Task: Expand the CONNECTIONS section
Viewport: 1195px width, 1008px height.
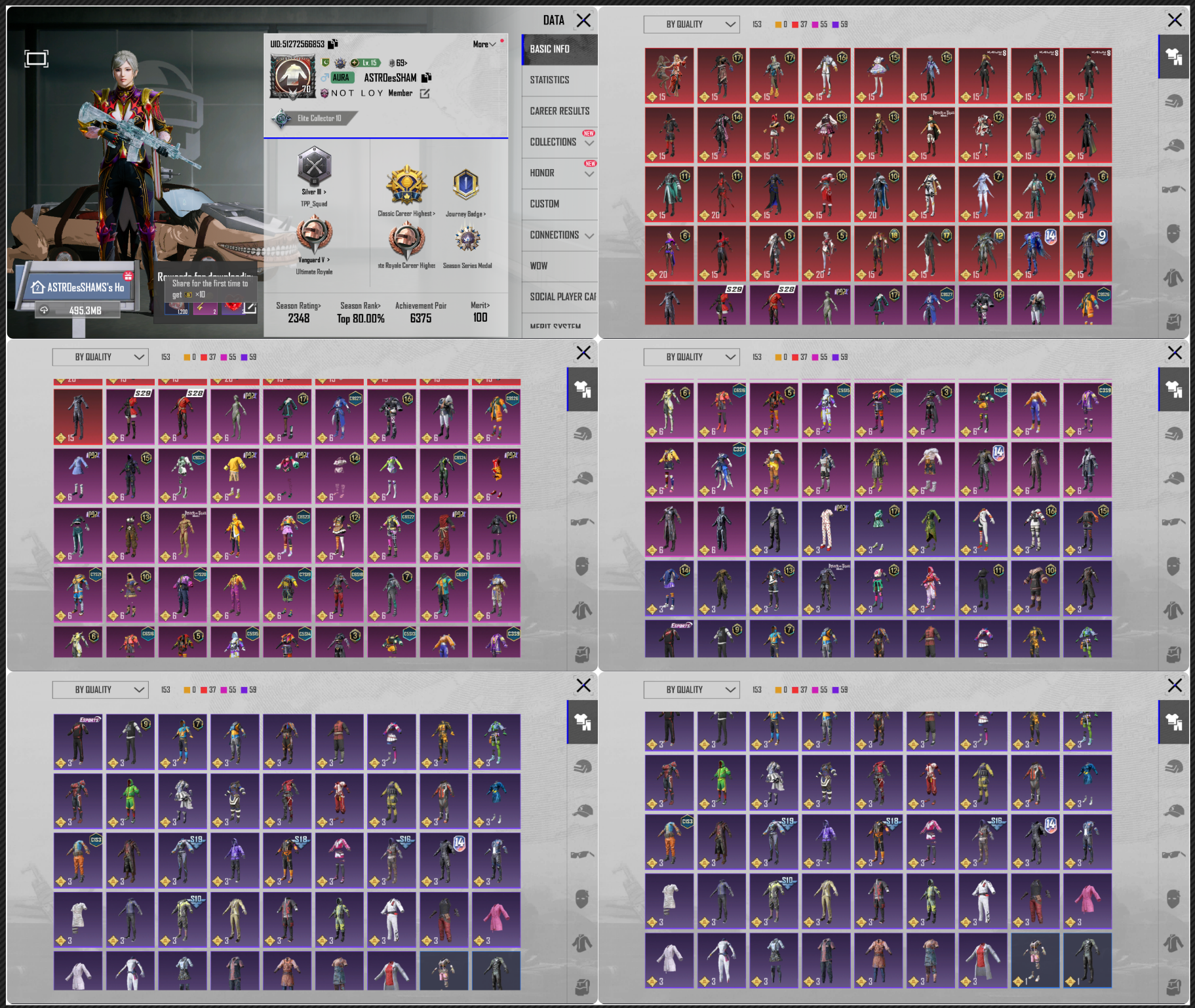Action: (559, 235)
